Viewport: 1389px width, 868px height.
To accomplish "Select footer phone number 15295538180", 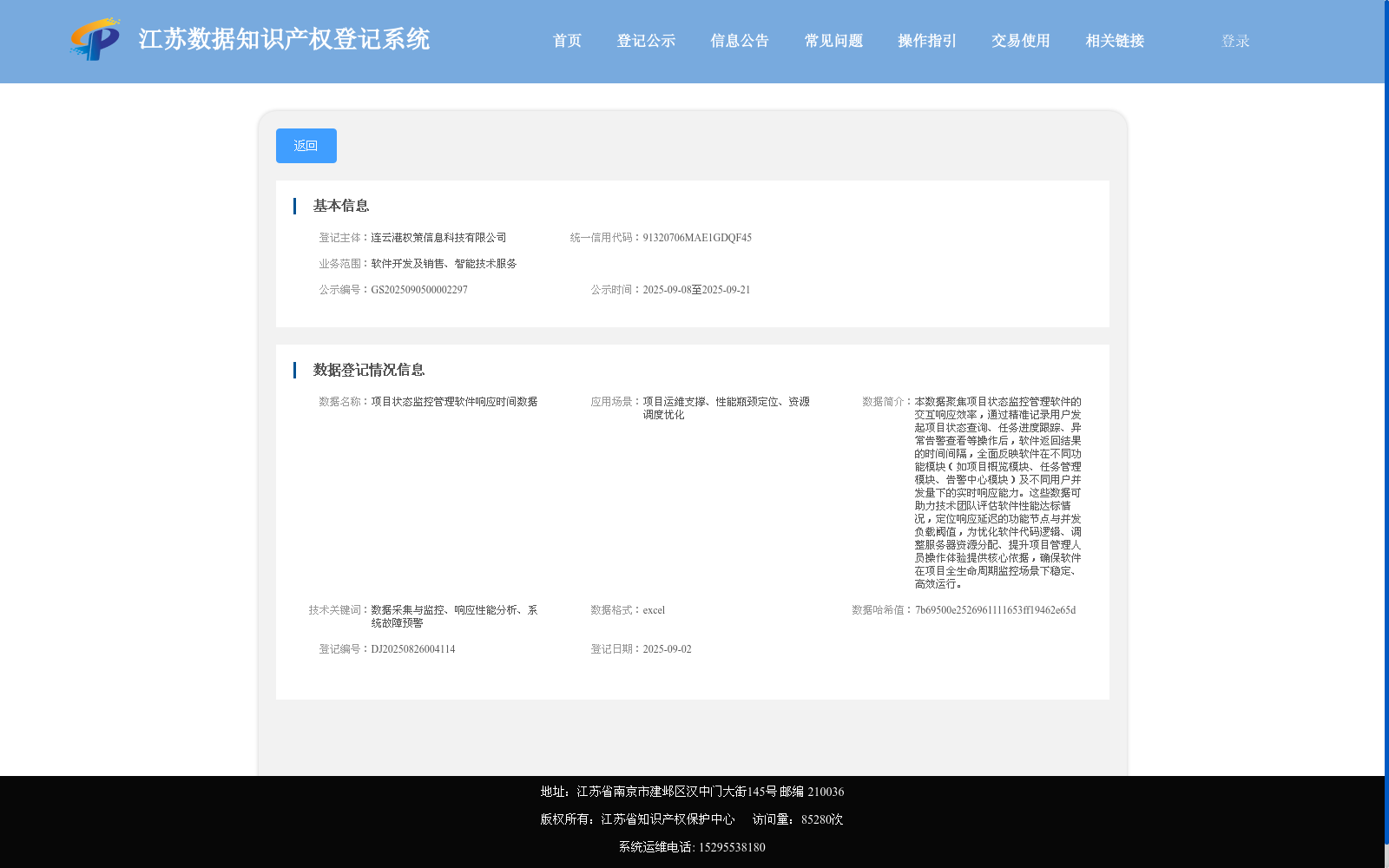I will (732, 847).
